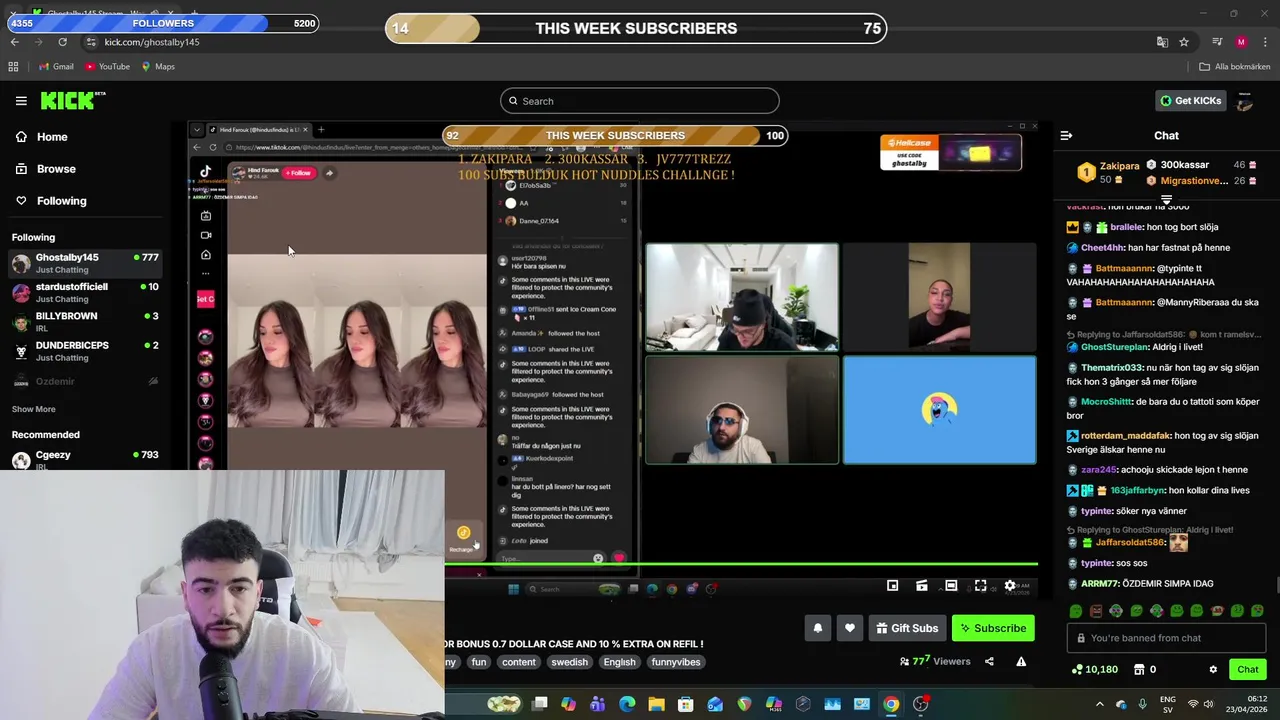The height and width of the screenshot is (720, 1280).
Task: Open Chrome media controls icon
Action: pyautogui.click(x=1217, y=42)
